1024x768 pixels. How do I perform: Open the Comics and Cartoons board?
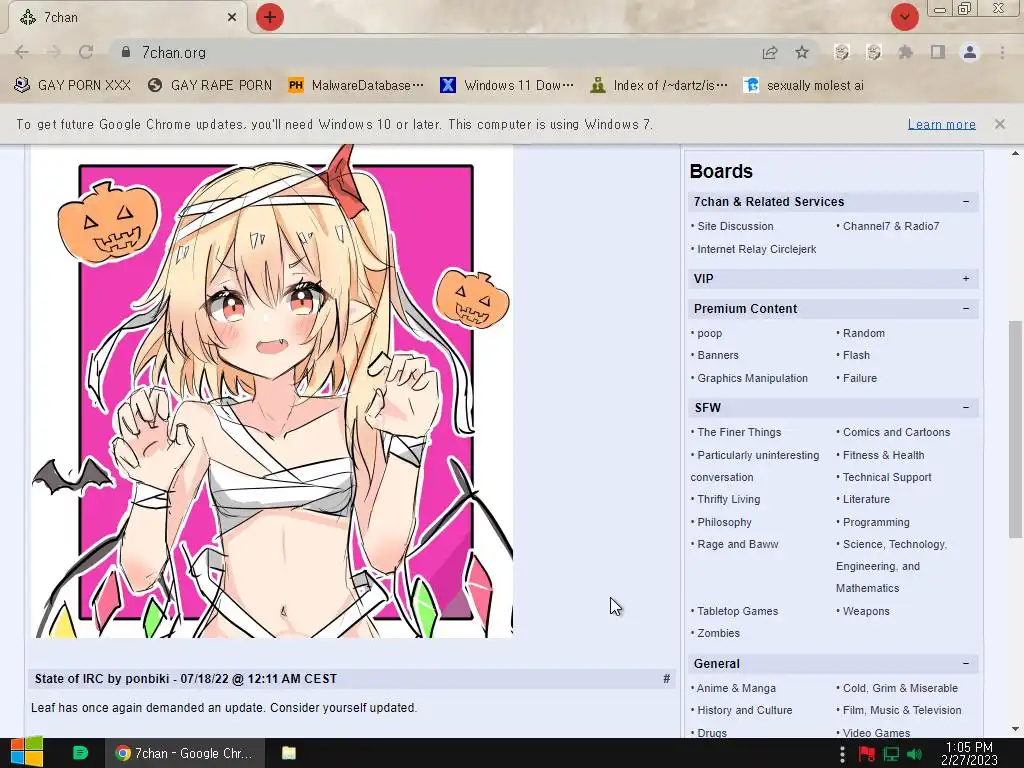pos(896,432)
